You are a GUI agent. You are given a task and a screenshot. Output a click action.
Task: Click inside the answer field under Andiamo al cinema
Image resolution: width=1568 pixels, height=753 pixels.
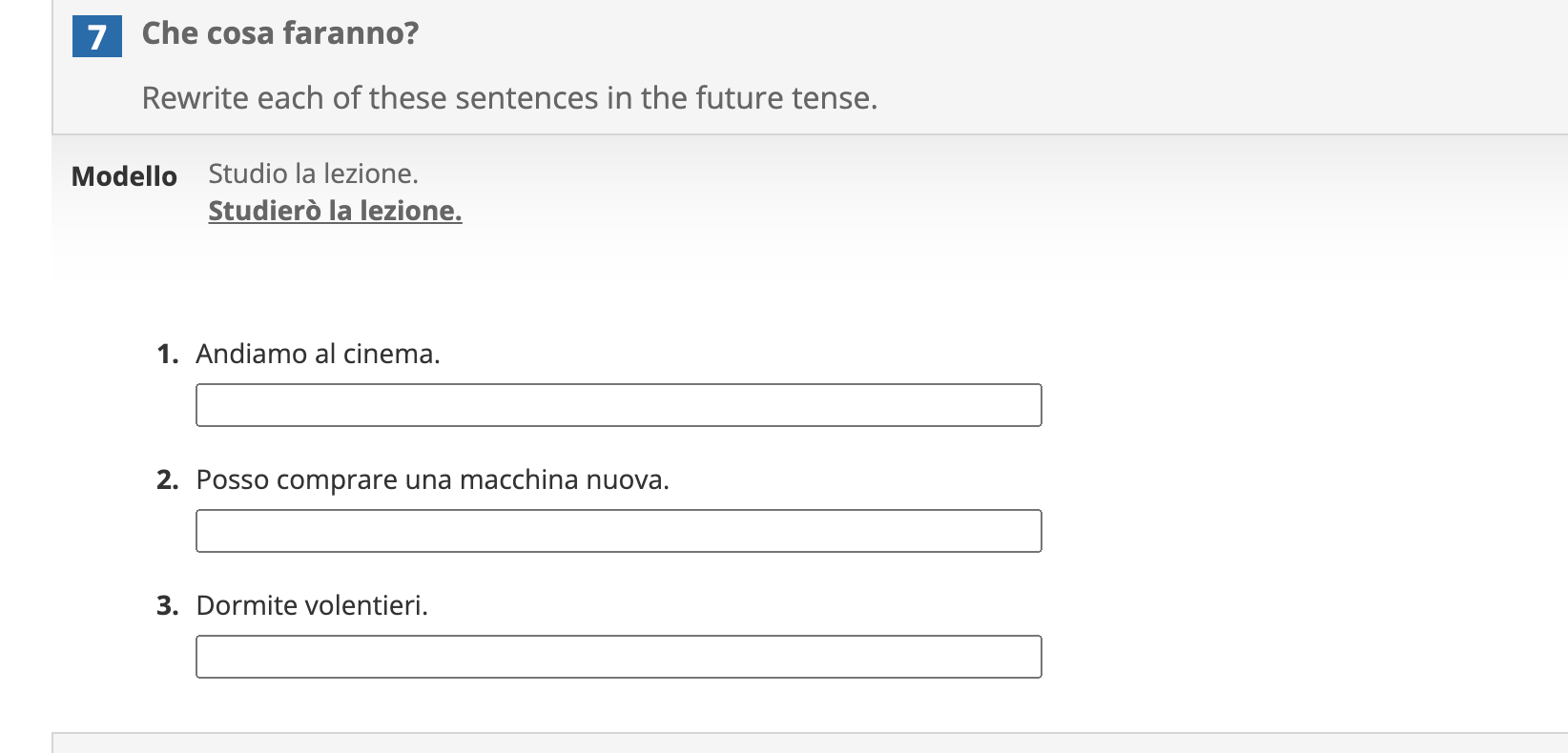(618, 404)
